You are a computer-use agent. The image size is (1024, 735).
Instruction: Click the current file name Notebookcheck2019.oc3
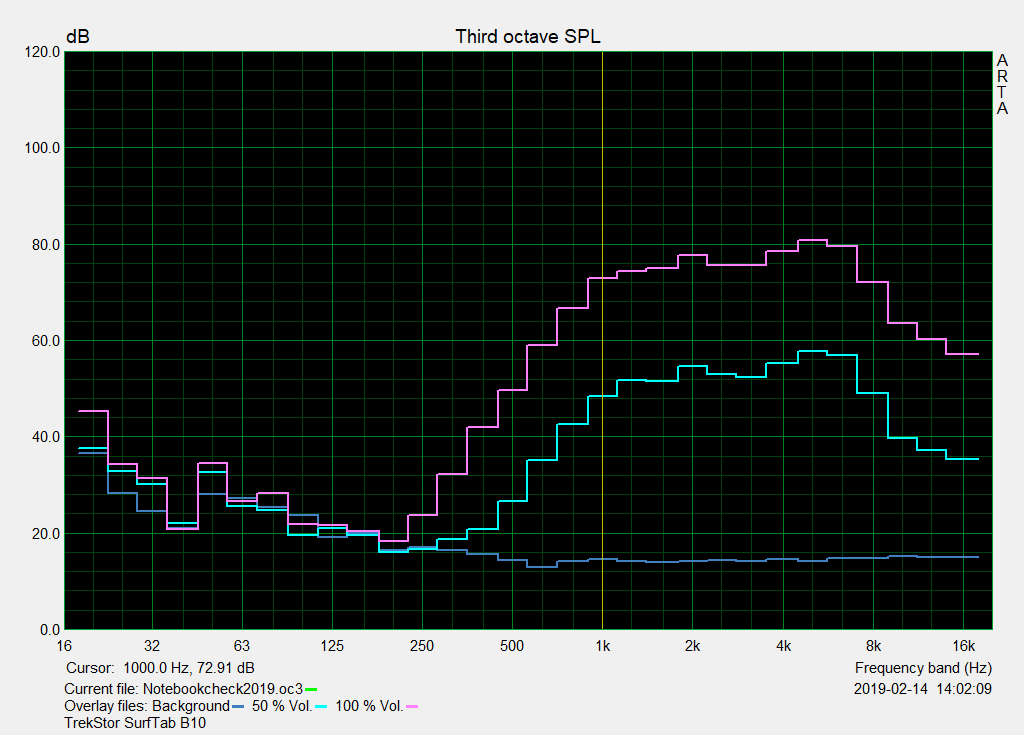point(223,689)
